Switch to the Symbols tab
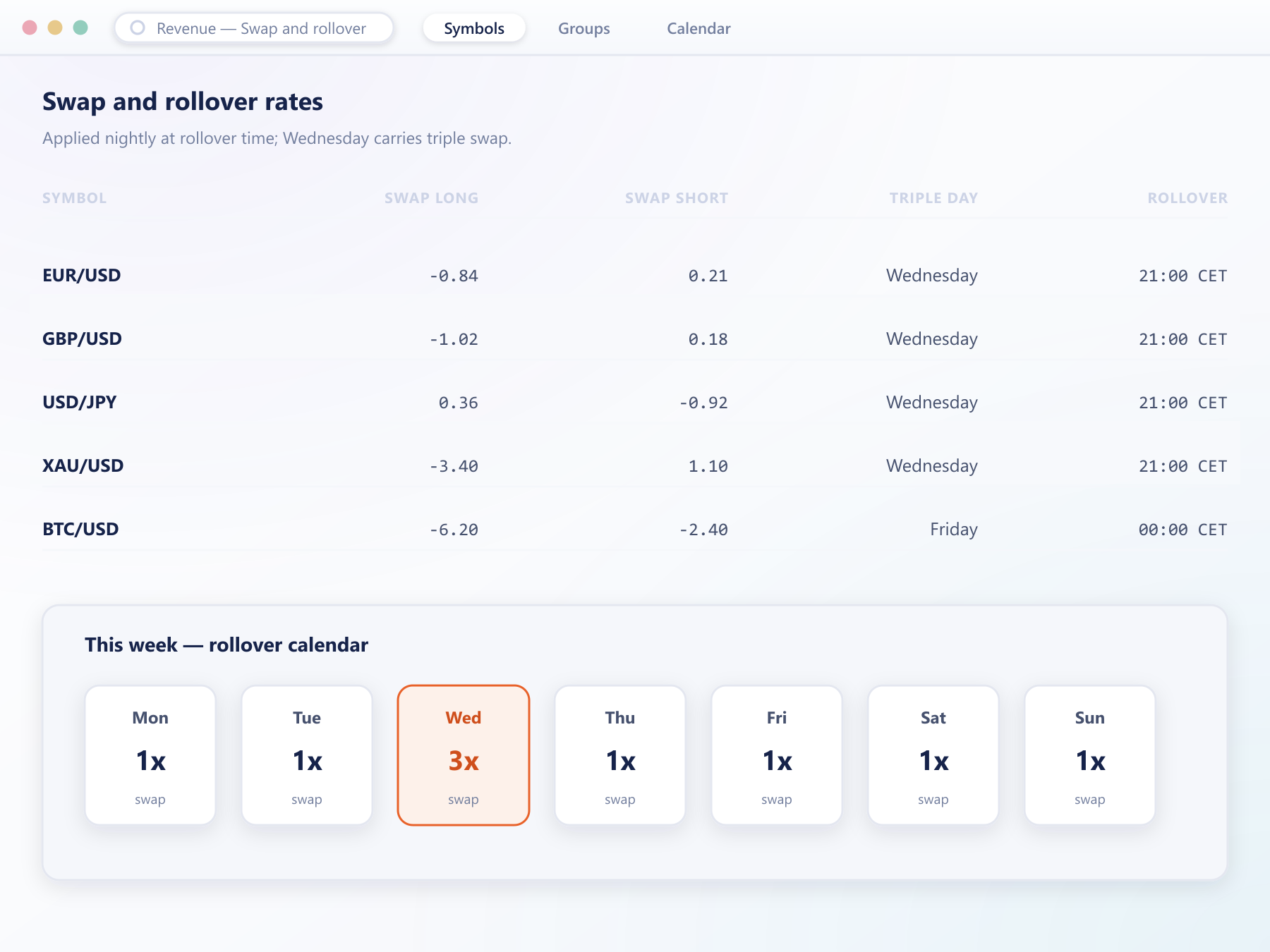This screenshot has height=952, width=1270. click(x=474, y=28)
